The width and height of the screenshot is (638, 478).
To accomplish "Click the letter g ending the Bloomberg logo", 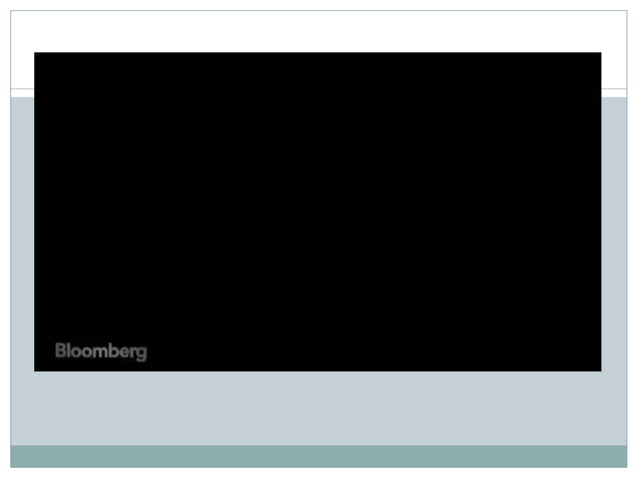I will (x=142, y=353).
